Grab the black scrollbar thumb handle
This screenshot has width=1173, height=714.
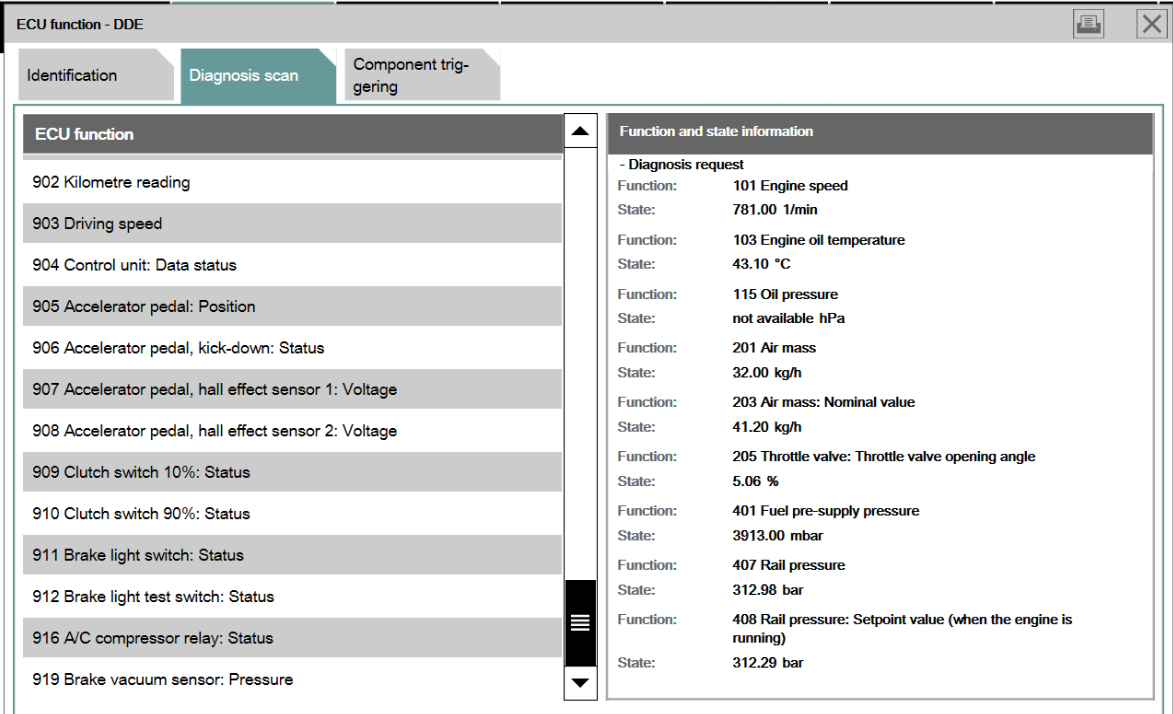580,623
